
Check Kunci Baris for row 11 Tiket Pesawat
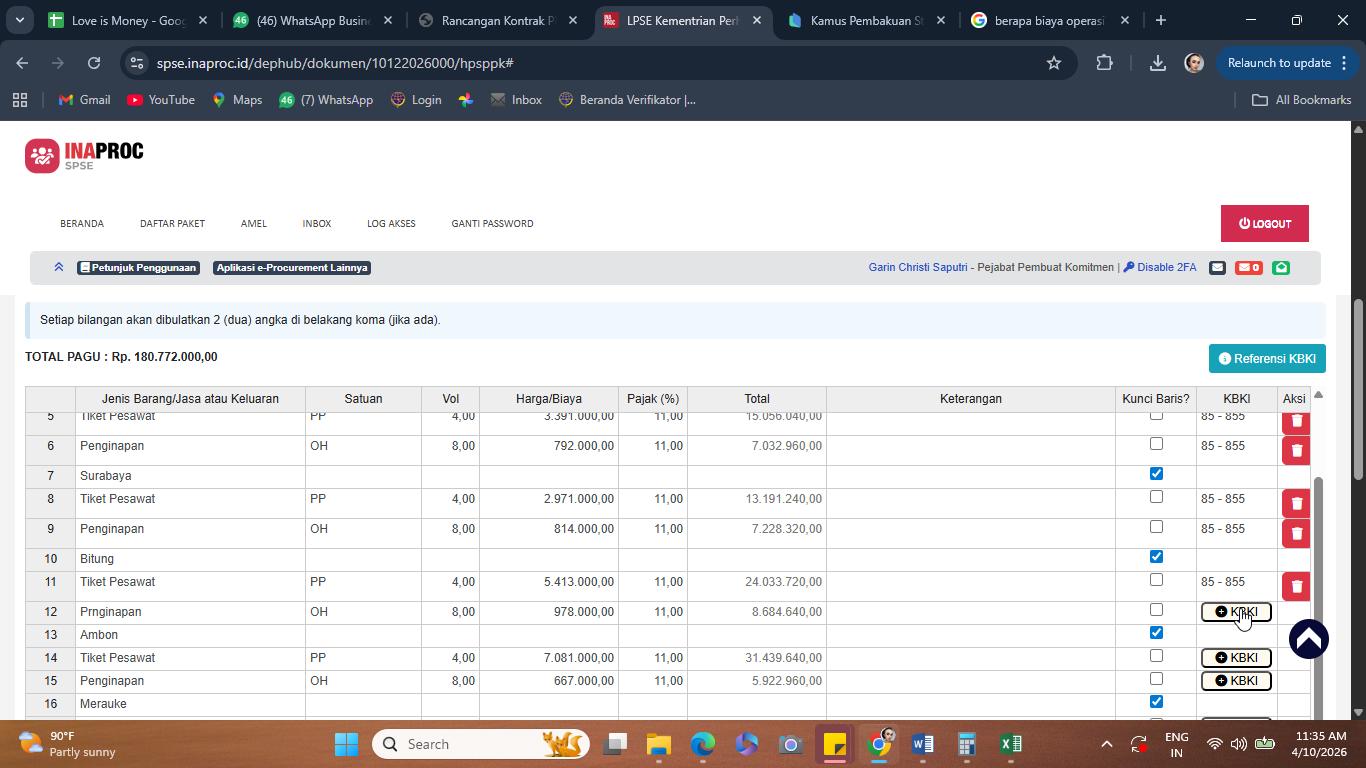click(1156, 580)
